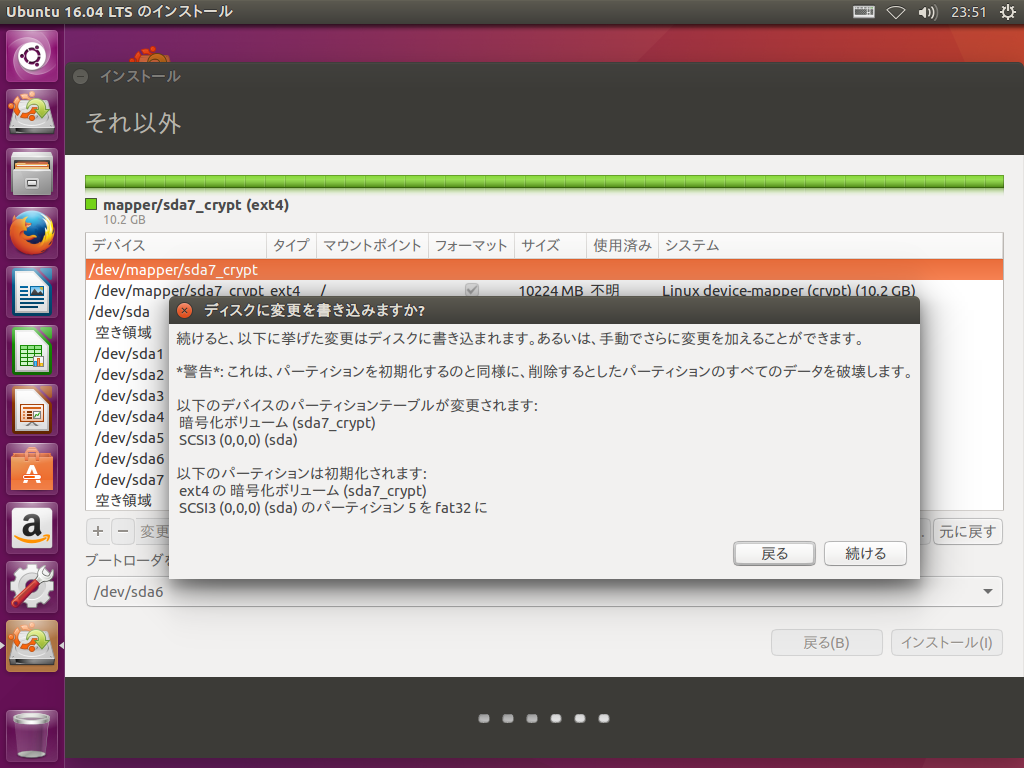Click the green partition usage bar

click(544, 182)
